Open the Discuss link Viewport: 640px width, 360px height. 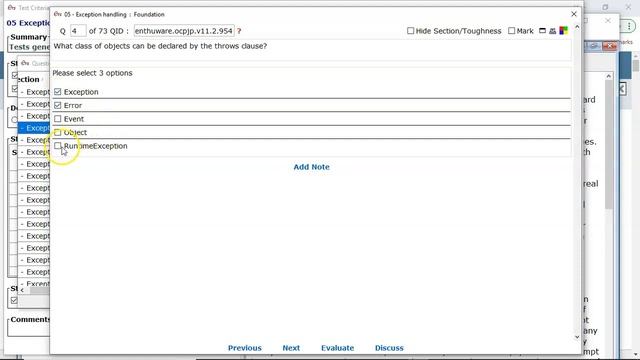tap(389, 348)
